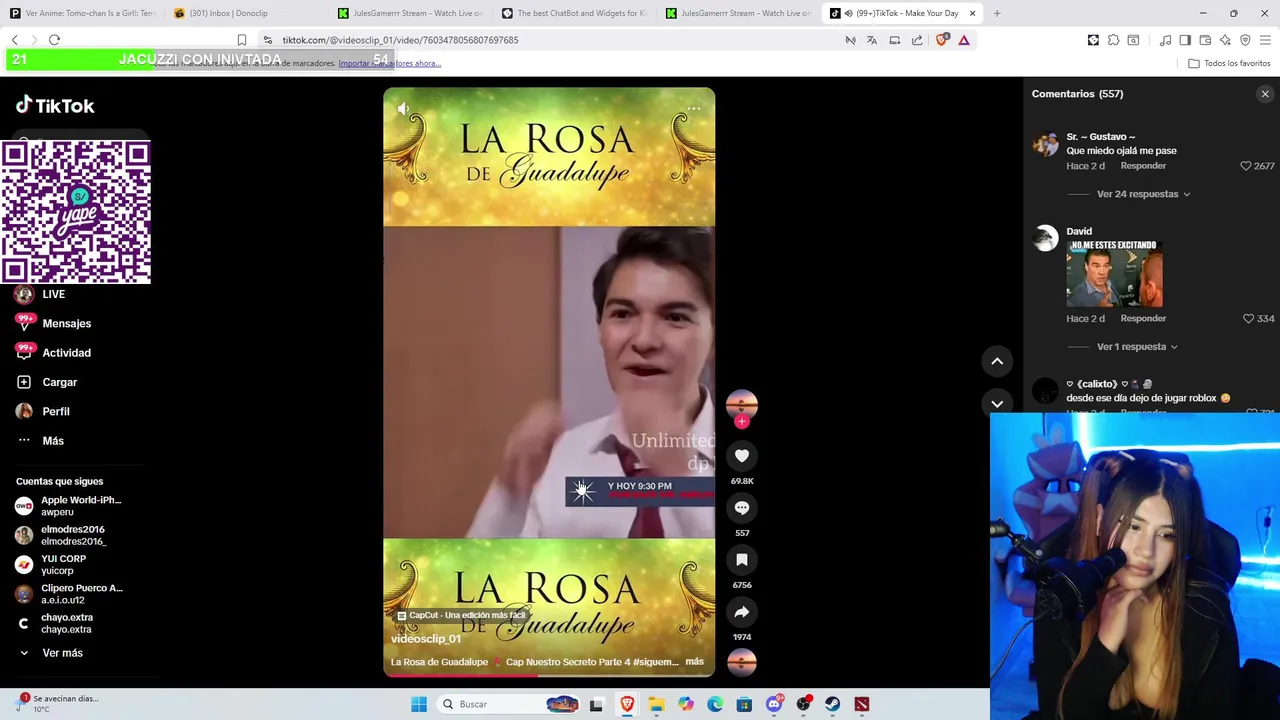
Task: Switch to the 'Ver Anime: Tomo-chan' tab
Action: pos(82,13)
